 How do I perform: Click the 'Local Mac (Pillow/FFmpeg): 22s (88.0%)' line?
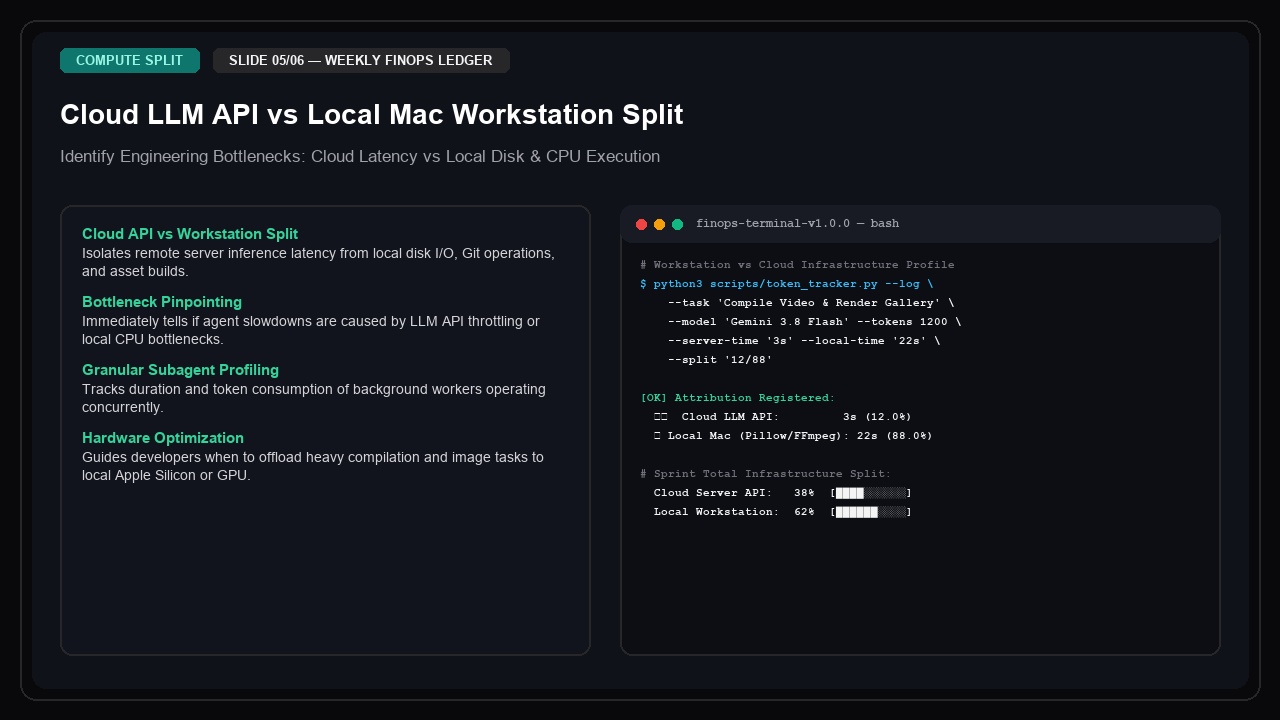click(x=792, y=436)
